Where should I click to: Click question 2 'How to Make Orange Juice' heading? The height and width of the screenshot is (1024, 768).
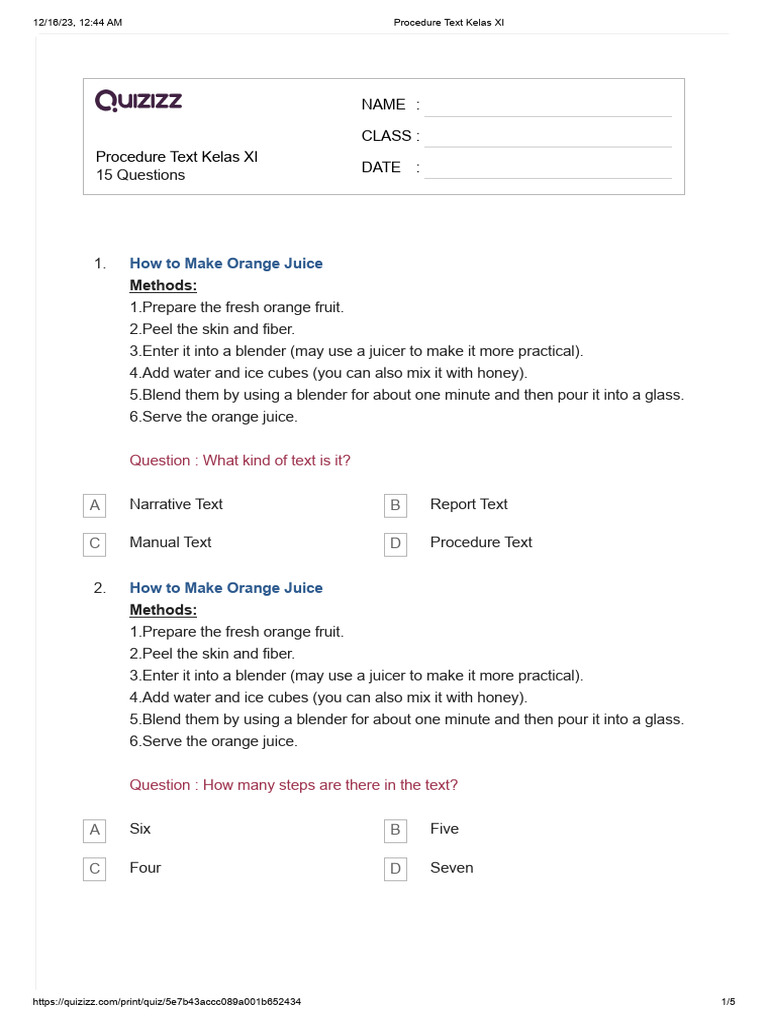pyautogui.click(x=226, y=588)
